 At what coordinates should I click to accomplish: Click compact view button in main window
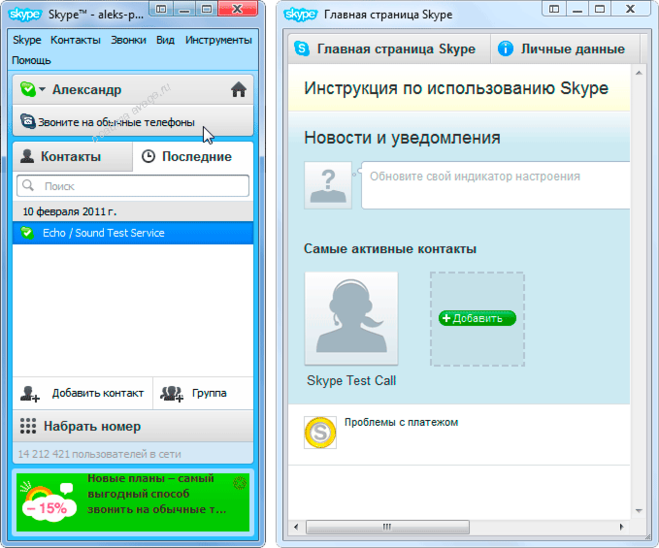[161, 9]
